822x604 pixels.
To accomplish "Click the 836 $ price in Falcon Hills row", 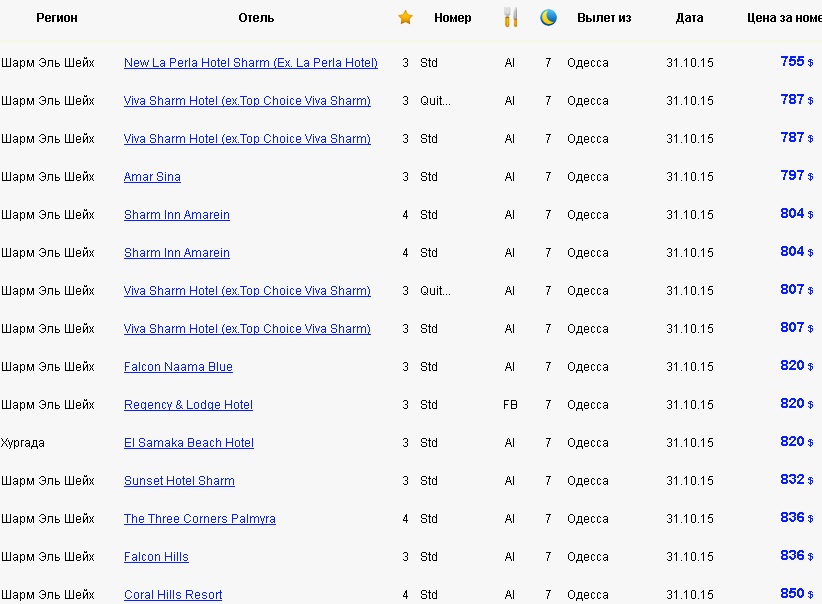I will (x=797, y=555).
